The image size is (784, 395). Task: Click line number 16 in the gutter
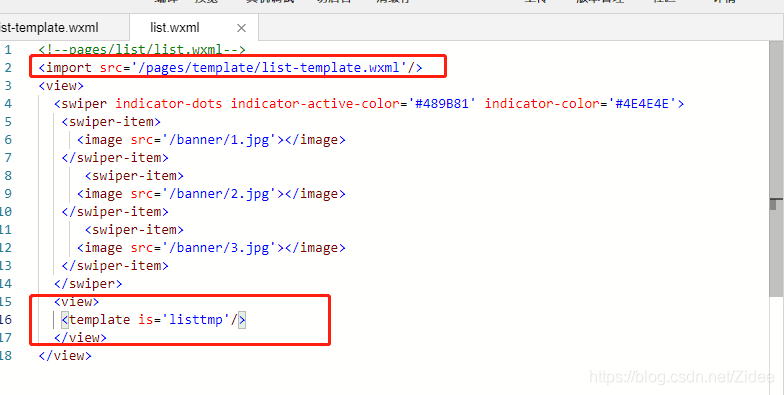pos(6,320)
